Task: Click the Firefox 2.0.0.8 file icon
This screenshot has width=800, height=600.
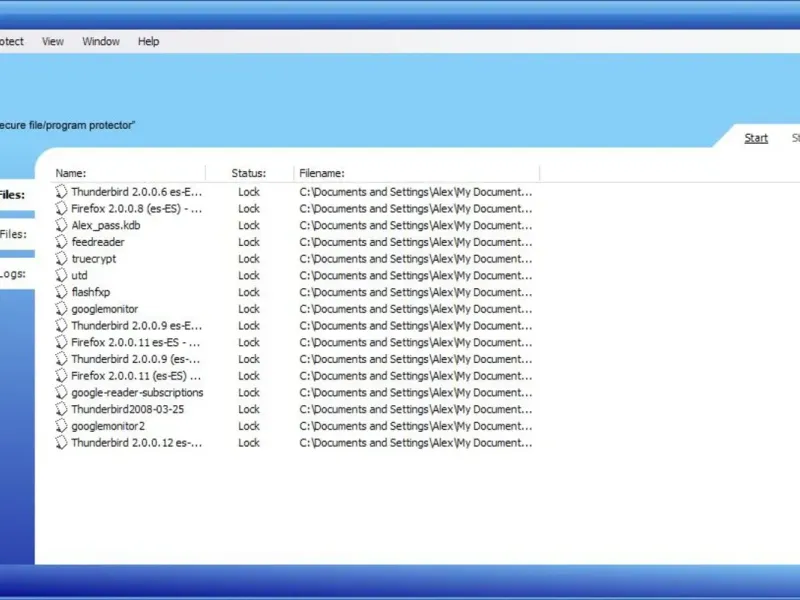Action: pos(61,209)
